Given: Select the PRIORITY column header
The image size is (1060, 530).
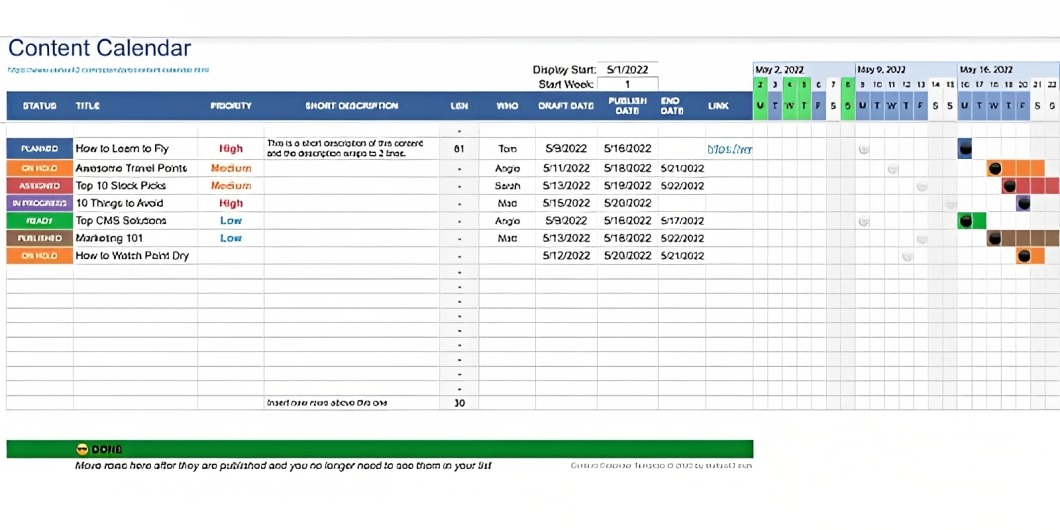Looking at the screenshot, I should (231, 106).
